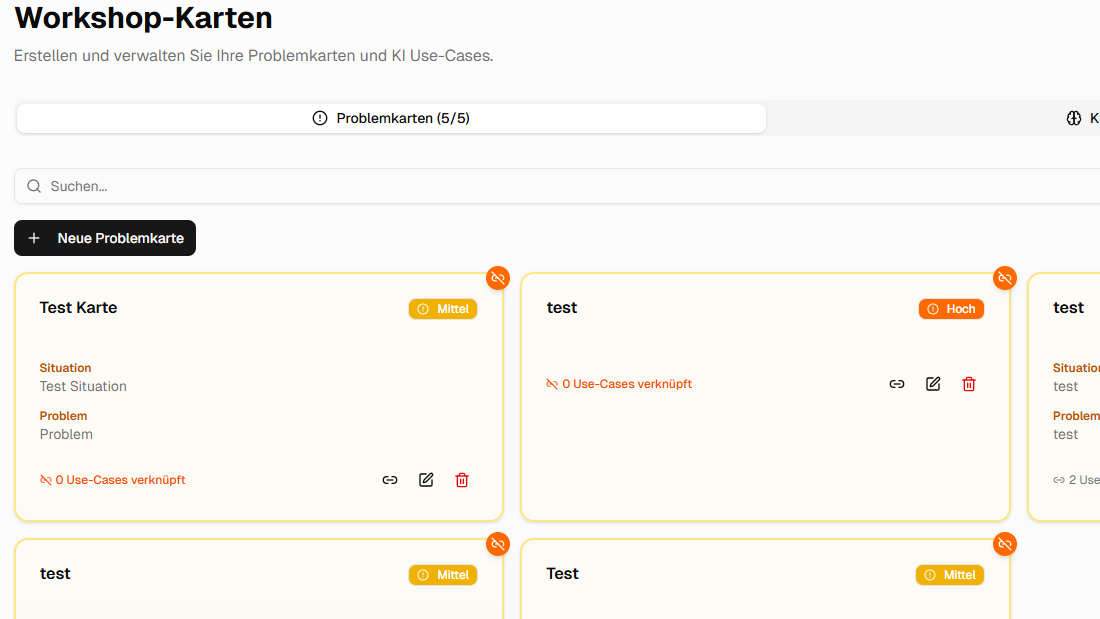Click the 'Test Karte' card title
The height and width of the screenshot is (619, 1100).
79,307
